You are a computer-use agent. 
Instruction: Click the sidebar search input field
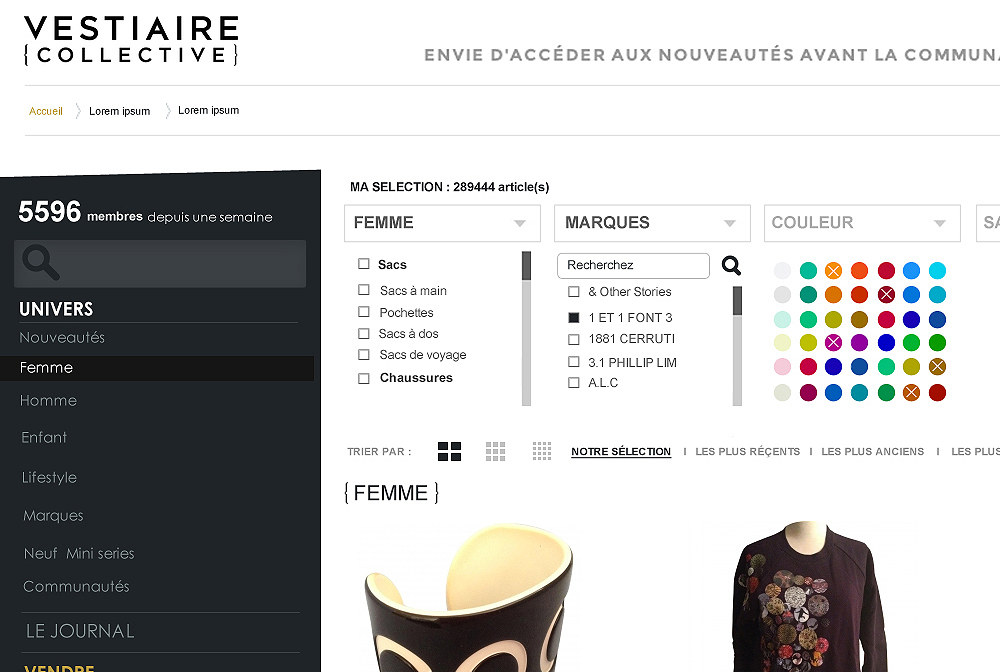160,263
